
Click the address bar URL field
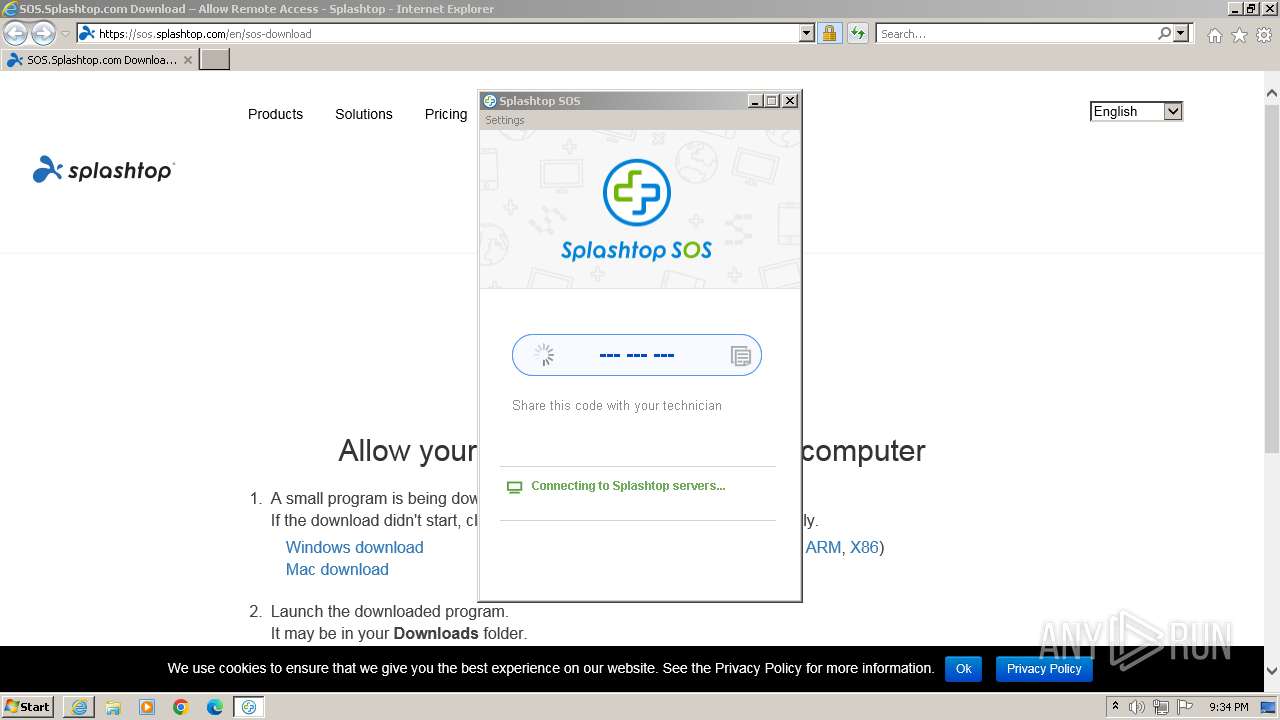point(437,34)
